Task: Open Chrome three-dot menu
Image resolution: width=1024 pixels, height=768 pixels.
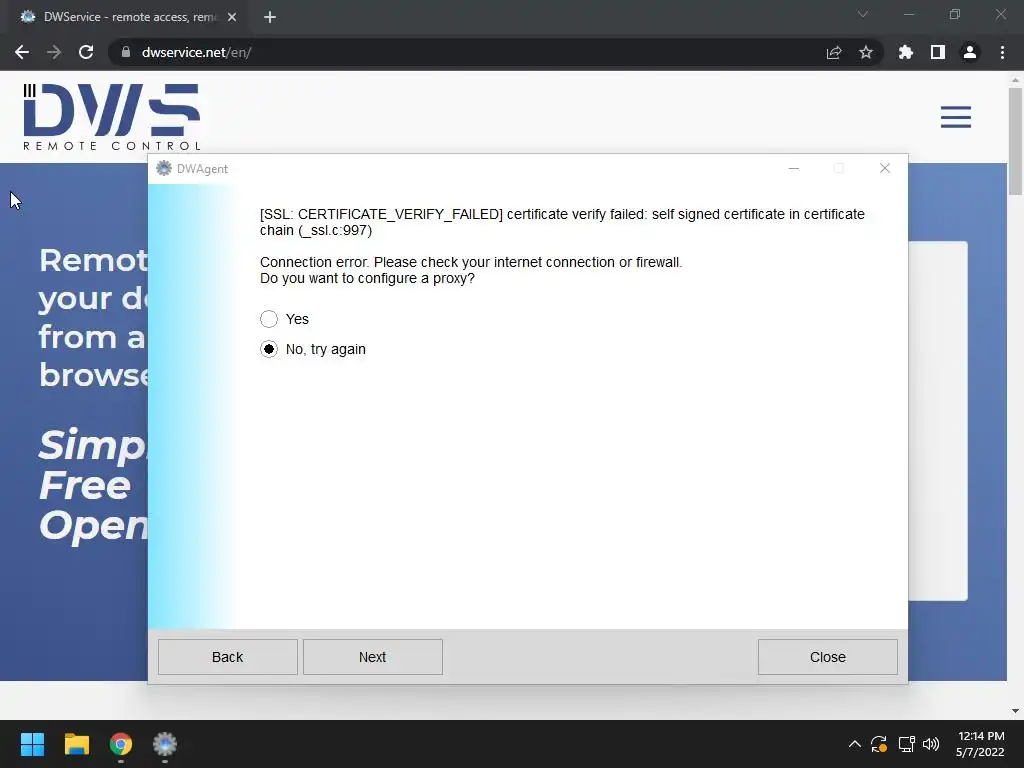Action: pyautogui.click(x=1002, y=52)
